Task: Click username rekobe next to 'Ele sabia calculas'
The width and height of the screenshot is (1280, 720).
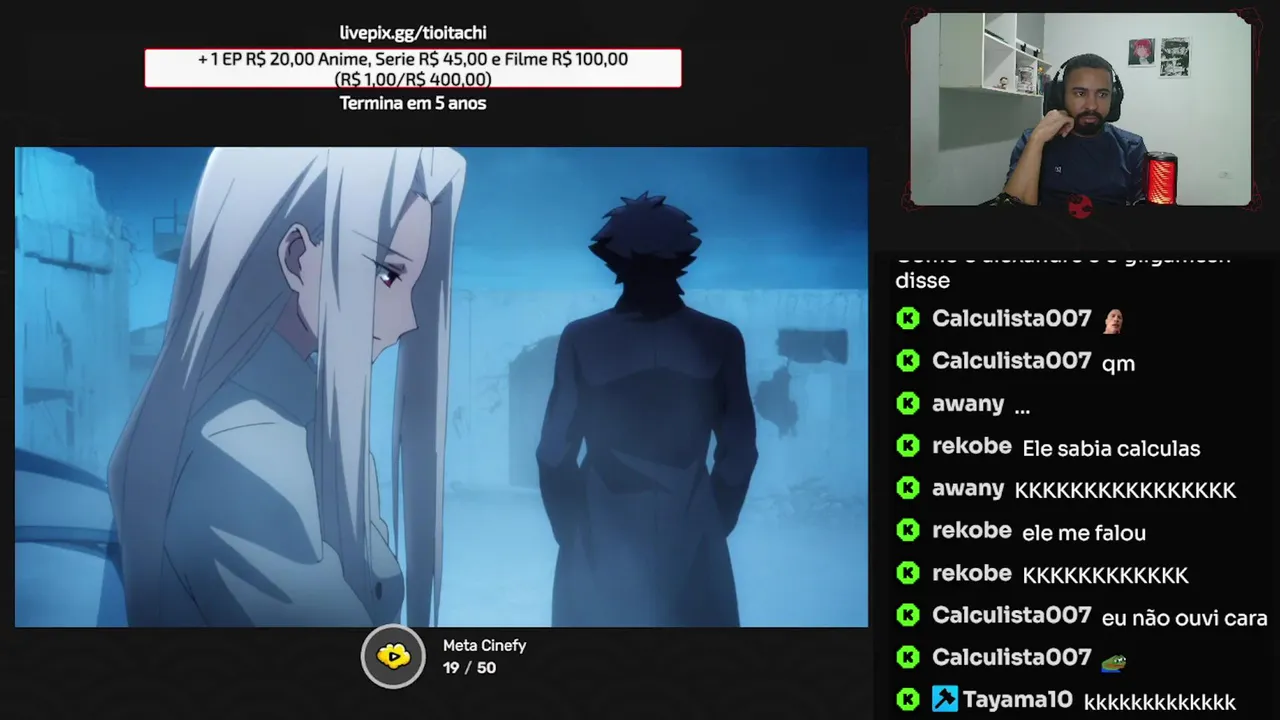Action: coord(972,446)
